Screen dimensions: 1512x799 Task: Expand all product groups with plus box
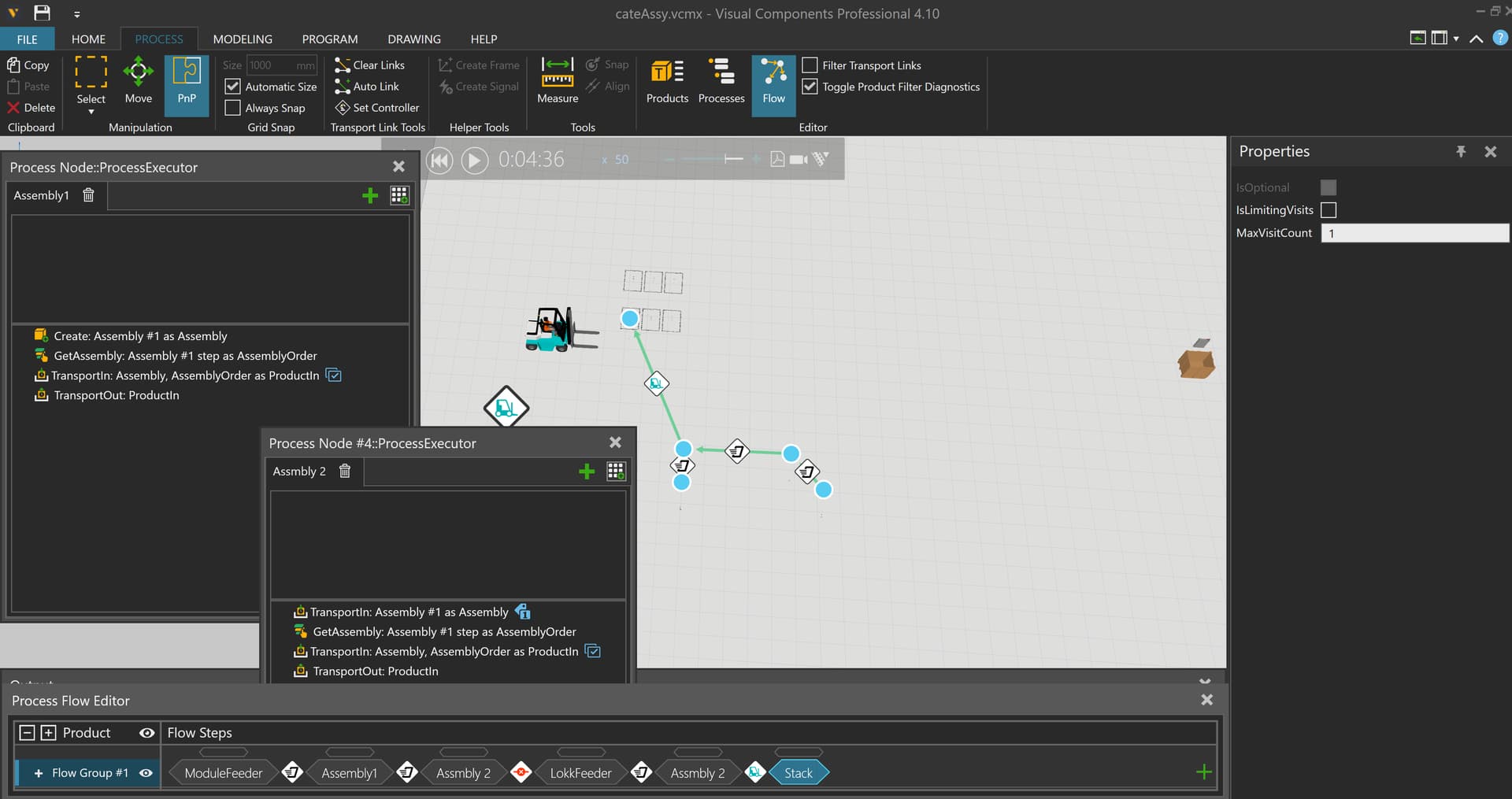49,733
